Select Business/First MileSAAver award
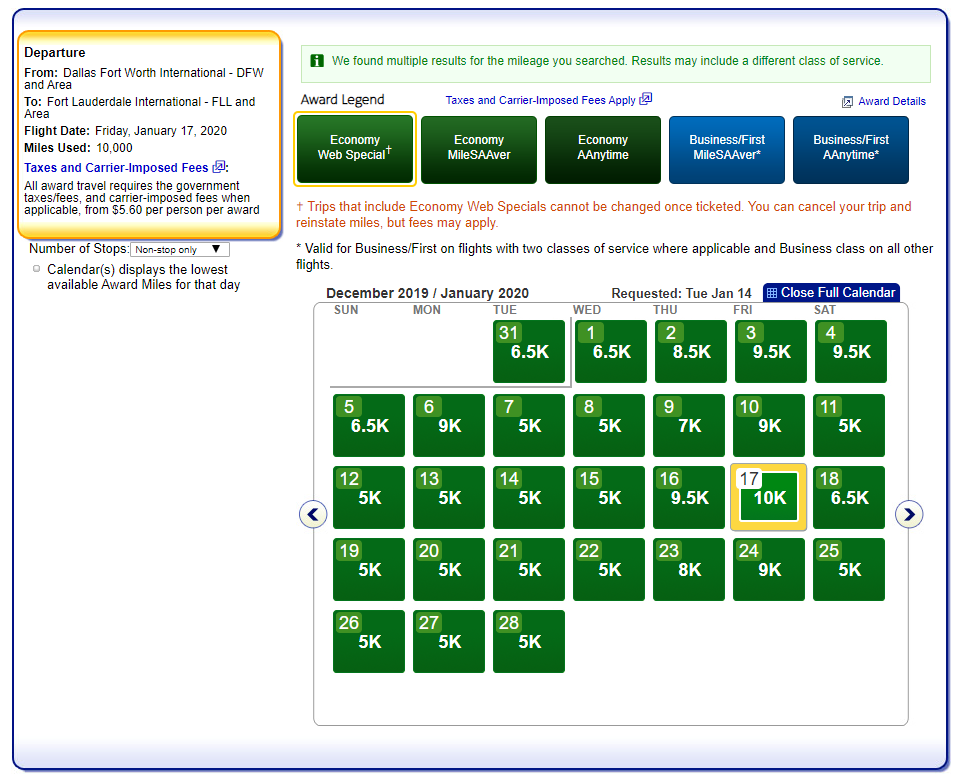The width and height of the screenshot is (957, 783). (x=727, y=149)
